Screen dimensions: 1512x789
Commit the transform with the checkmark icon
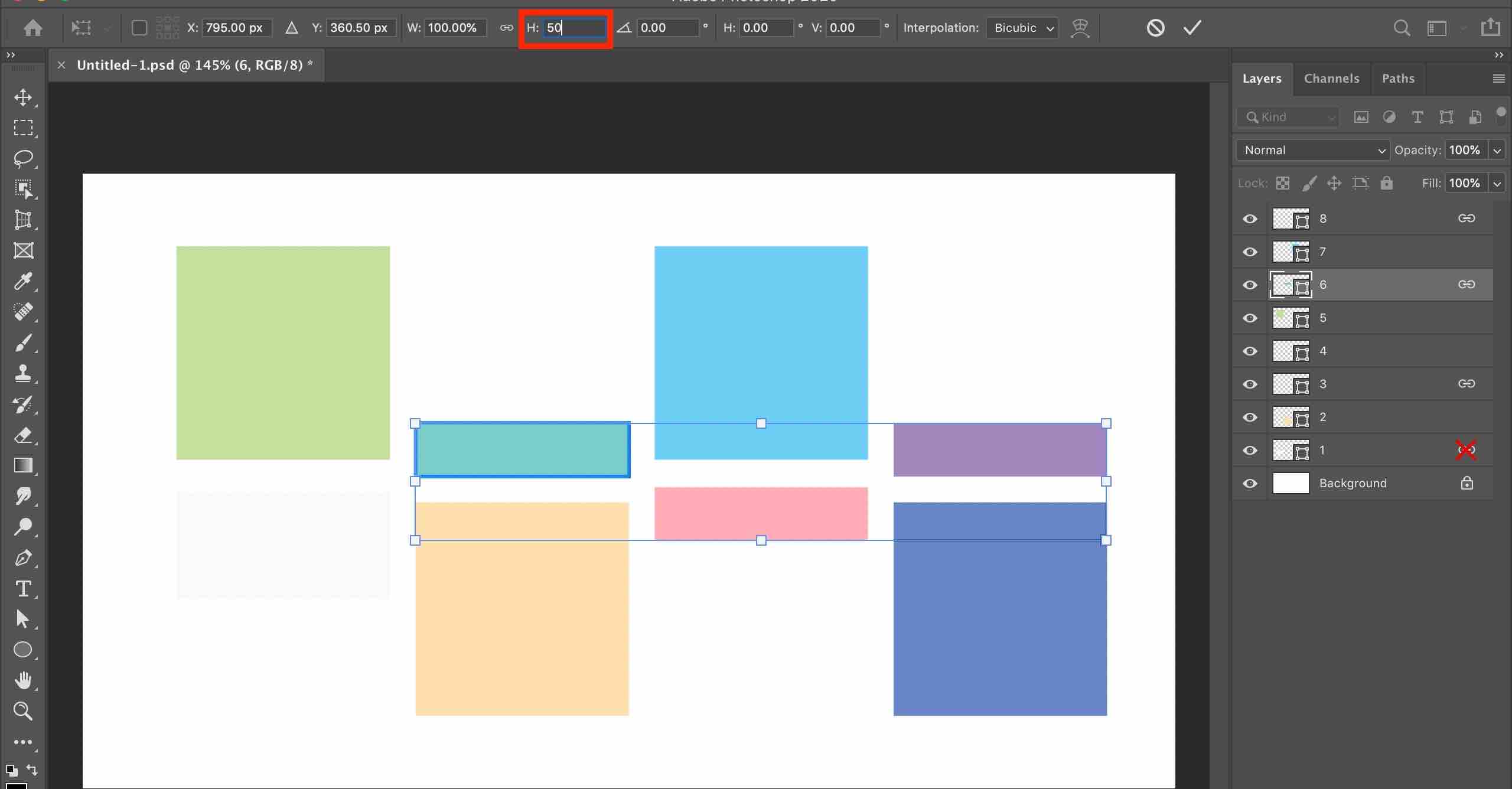[x=1192, y=28]
